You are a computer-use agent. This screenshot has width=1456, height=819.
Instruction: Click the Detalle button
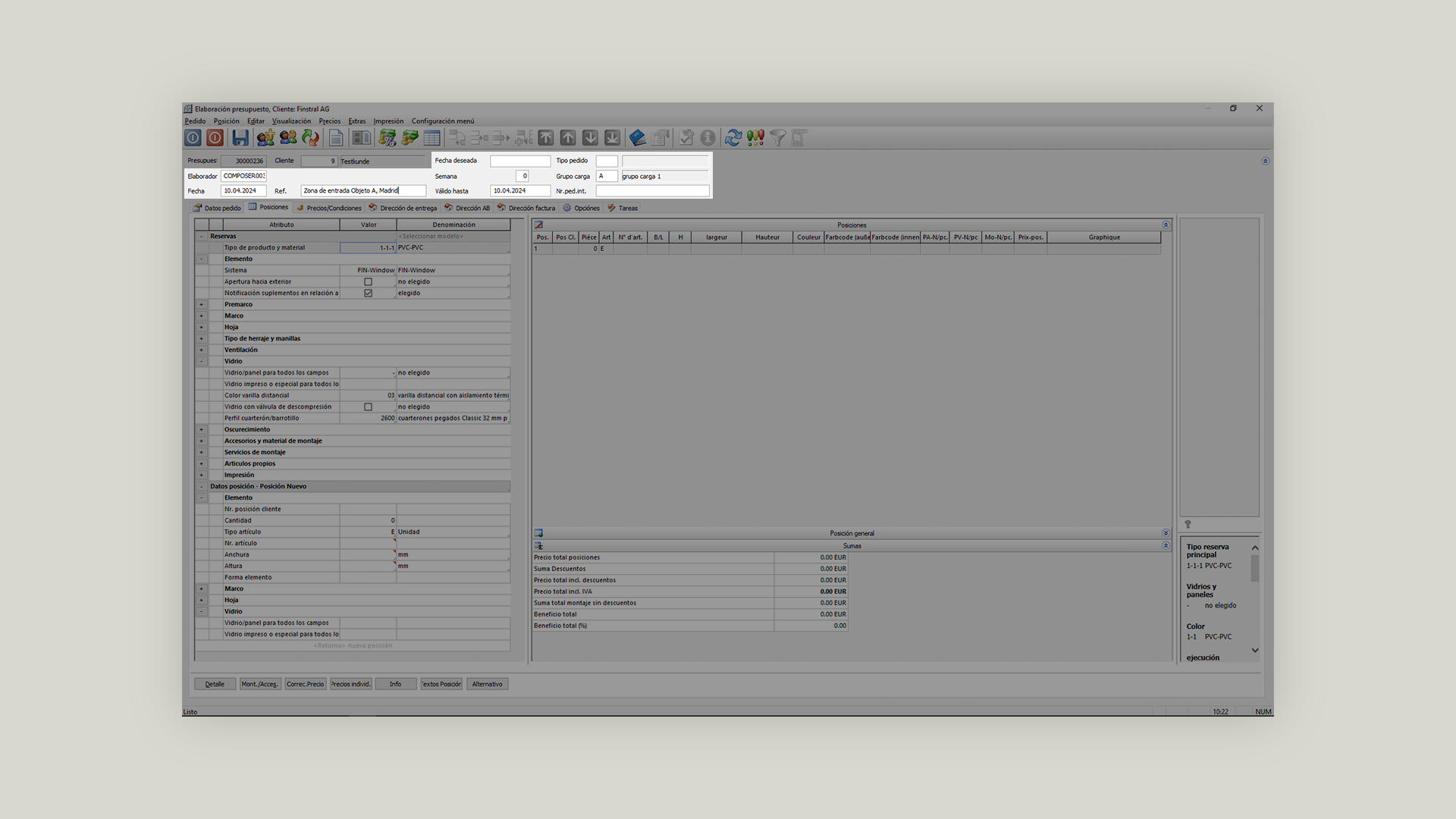[x=215, y=684]
